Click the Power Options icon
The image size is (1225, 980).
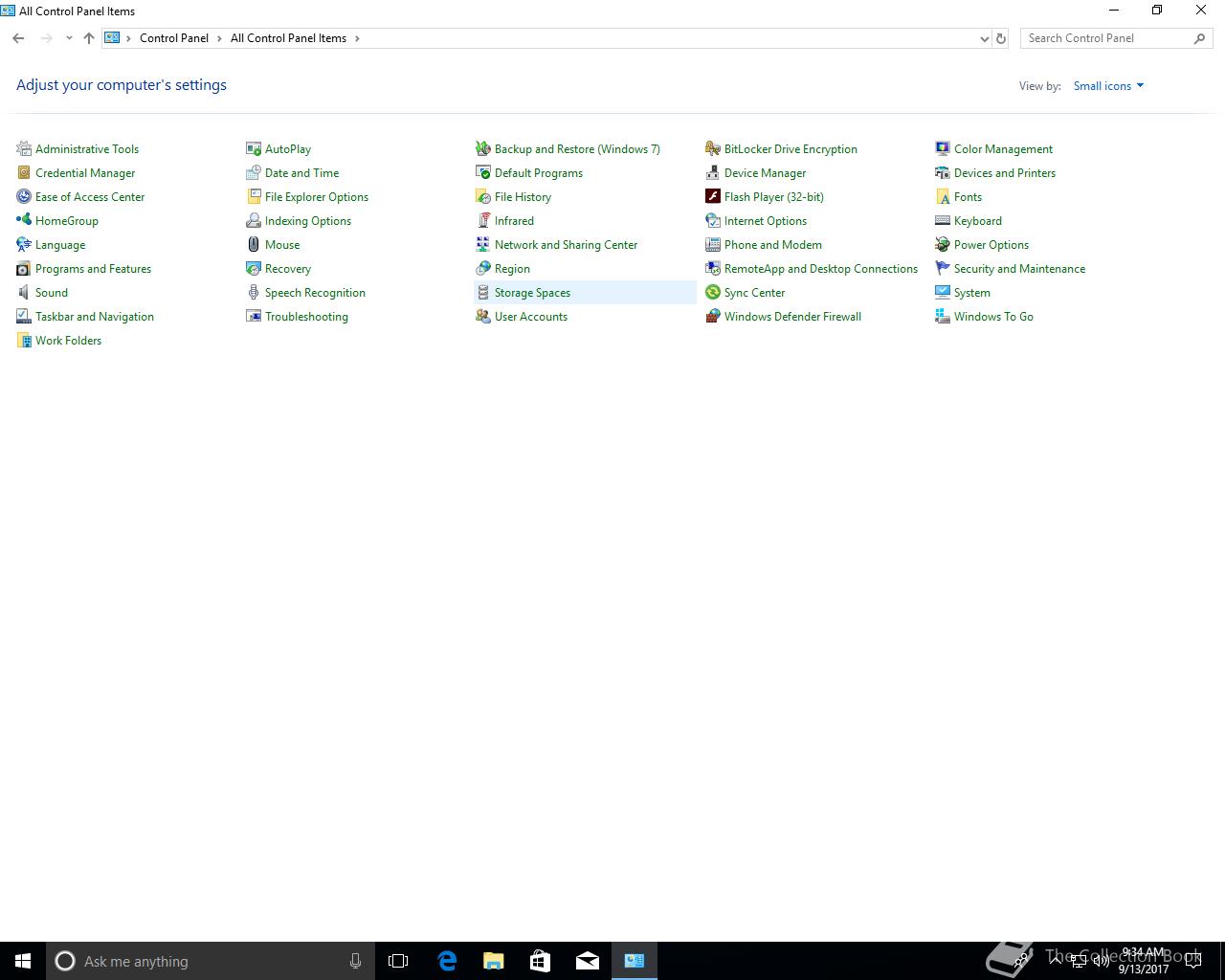click(x=943, y=245)
